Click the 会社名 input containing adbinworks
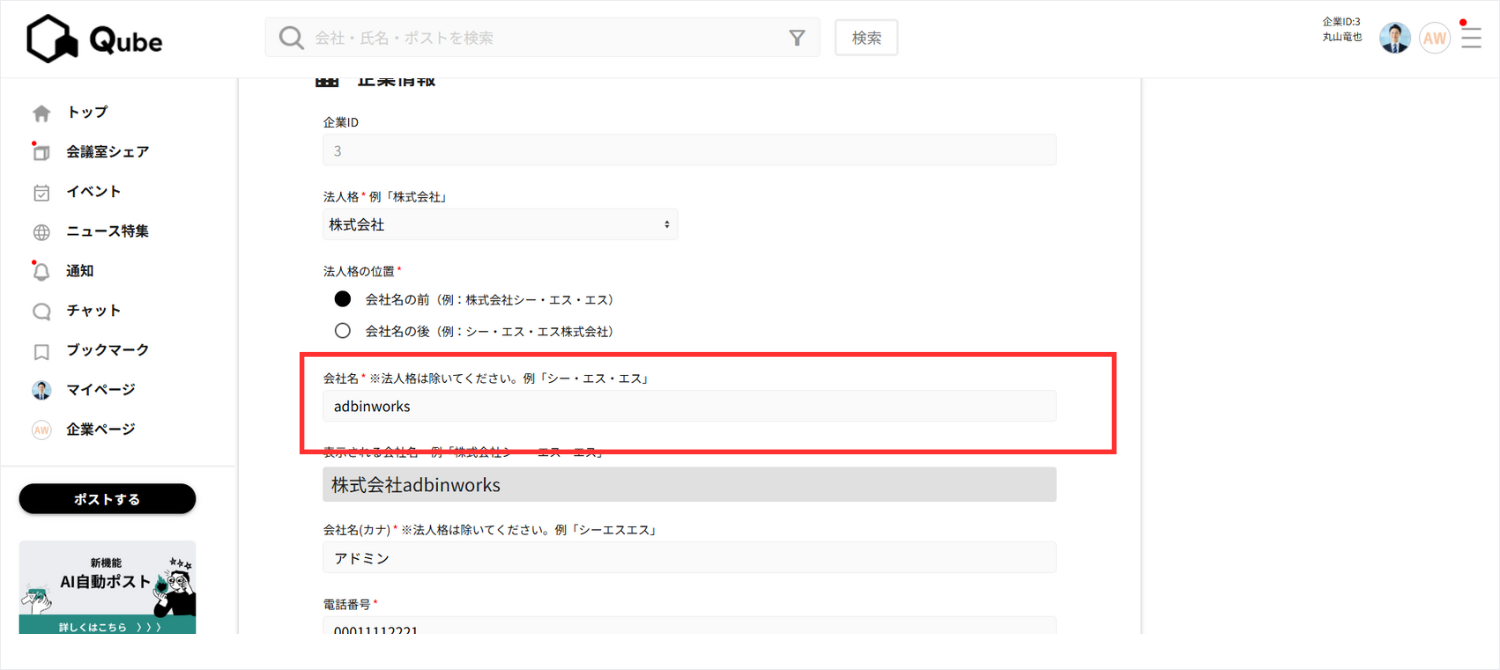 pos(688,406)
